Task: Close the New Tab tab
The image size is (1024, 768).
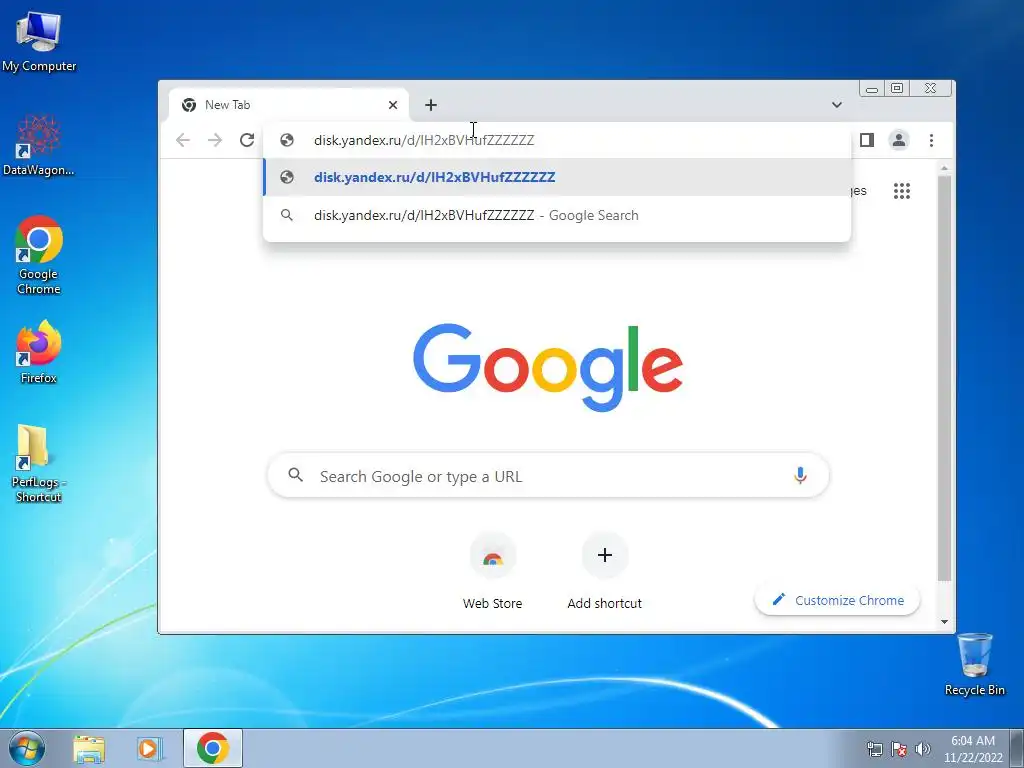Action: (392, 104)
